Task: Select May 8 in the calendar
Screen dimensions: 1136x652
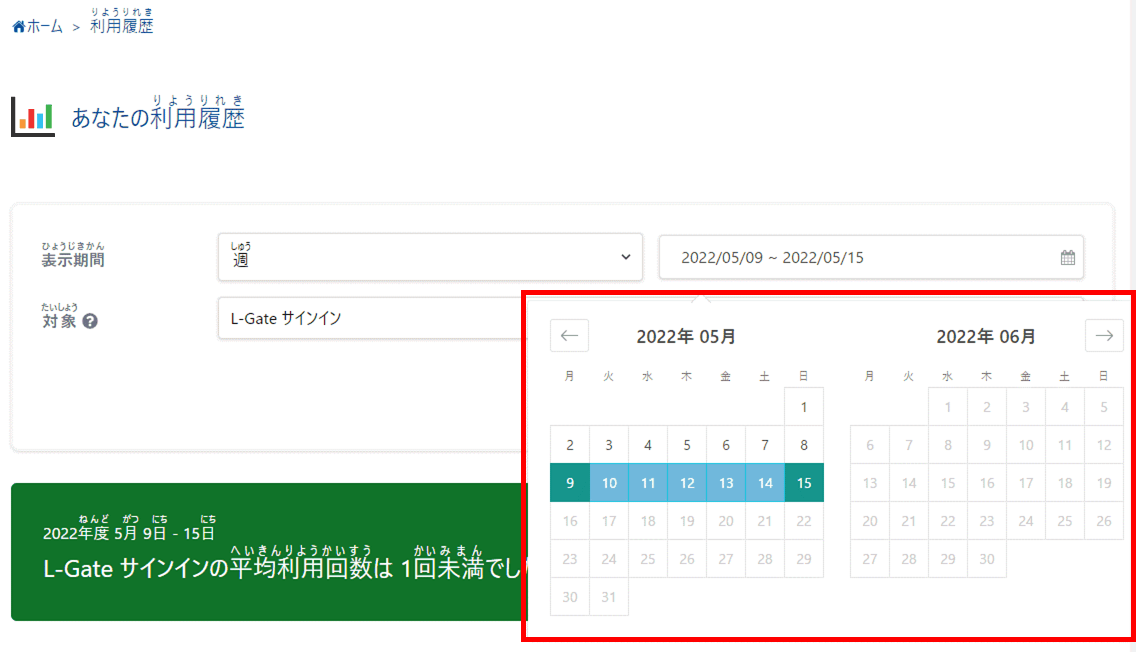Action: [x=803, y=445]
